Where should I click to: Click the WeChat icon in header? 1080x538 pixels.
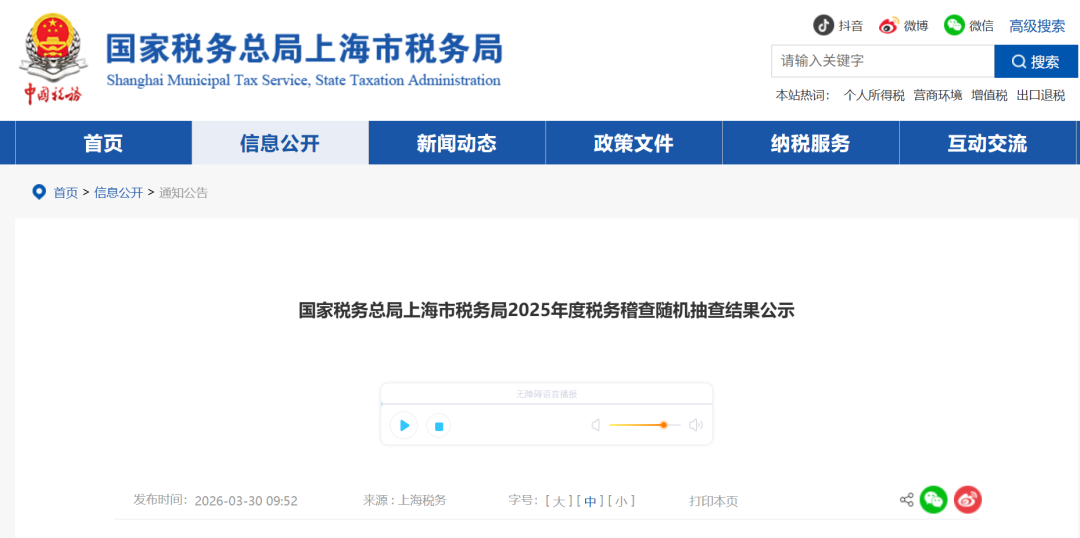click(x=955, y=25)
